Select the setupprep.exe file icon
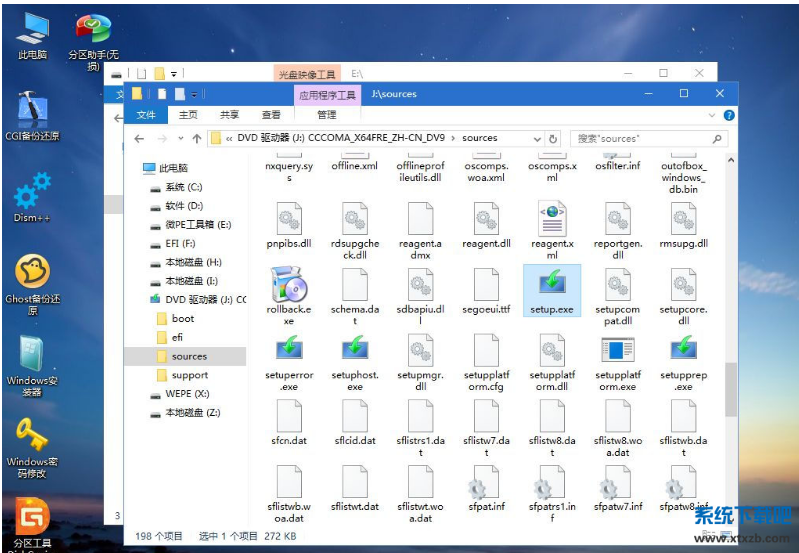This screenshot has width=799, height=553. 683,349
